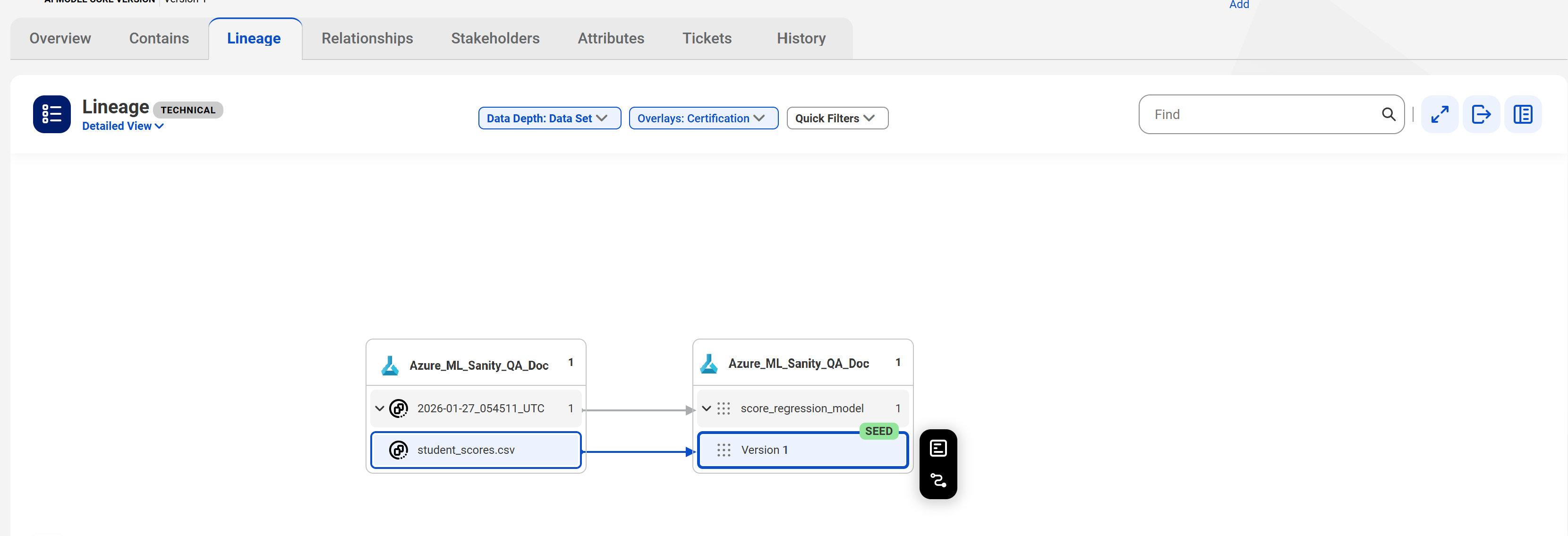Open the Detailed View dropdown
Viewport: 1568px width, 536px height.
[x=122, y=126]
